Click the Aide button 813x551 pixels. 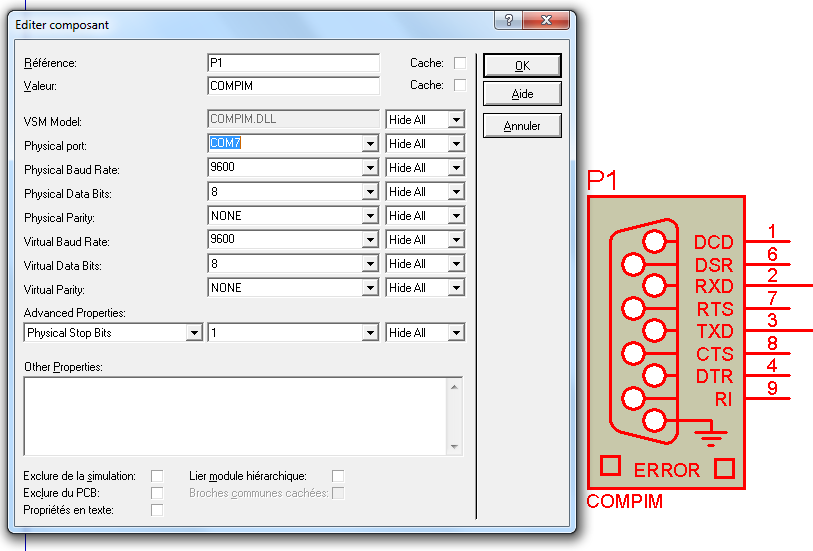point(522,94)
